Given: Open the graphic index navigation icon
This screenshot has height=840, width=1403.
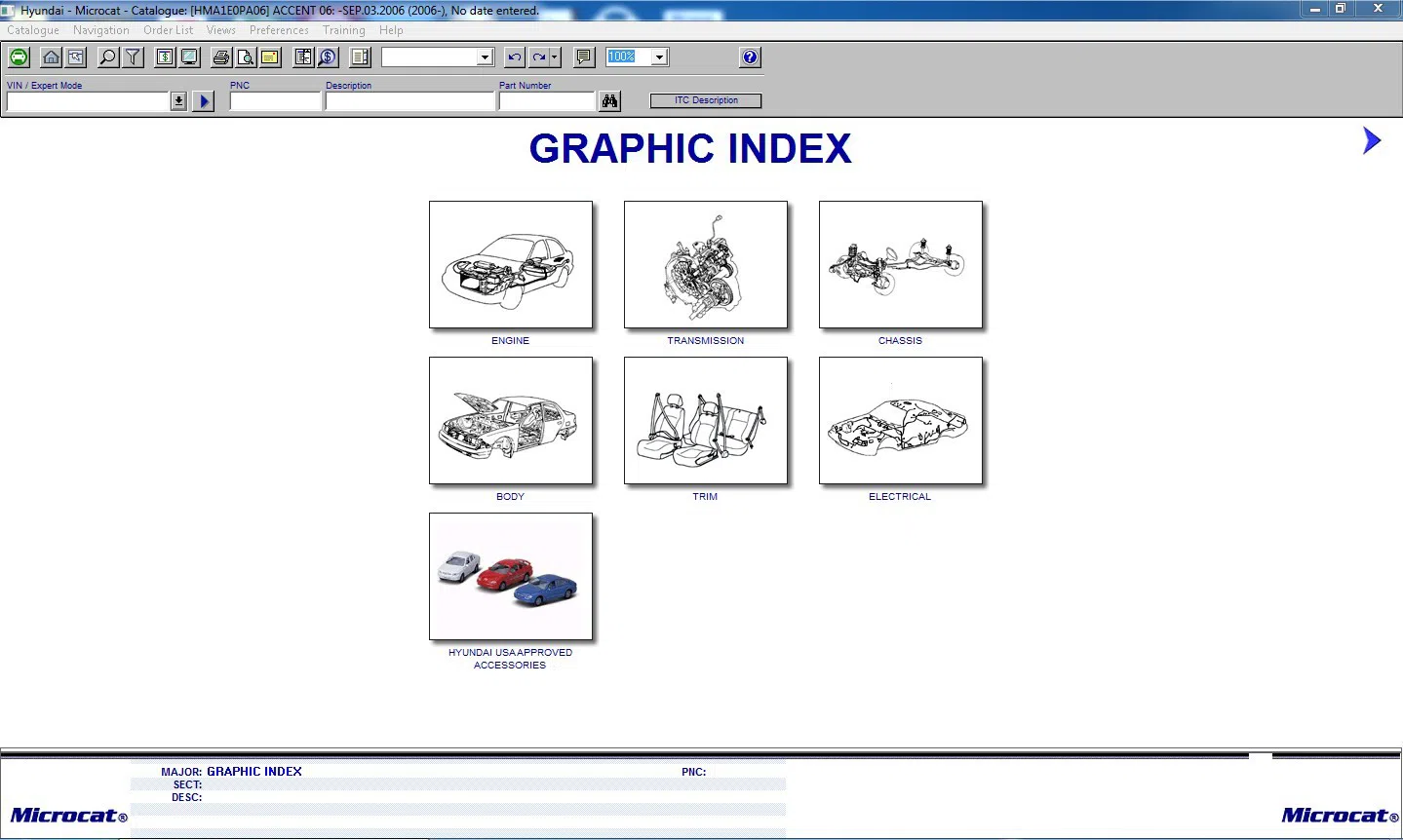Looking at the screenshot, I should coord(75,57).
